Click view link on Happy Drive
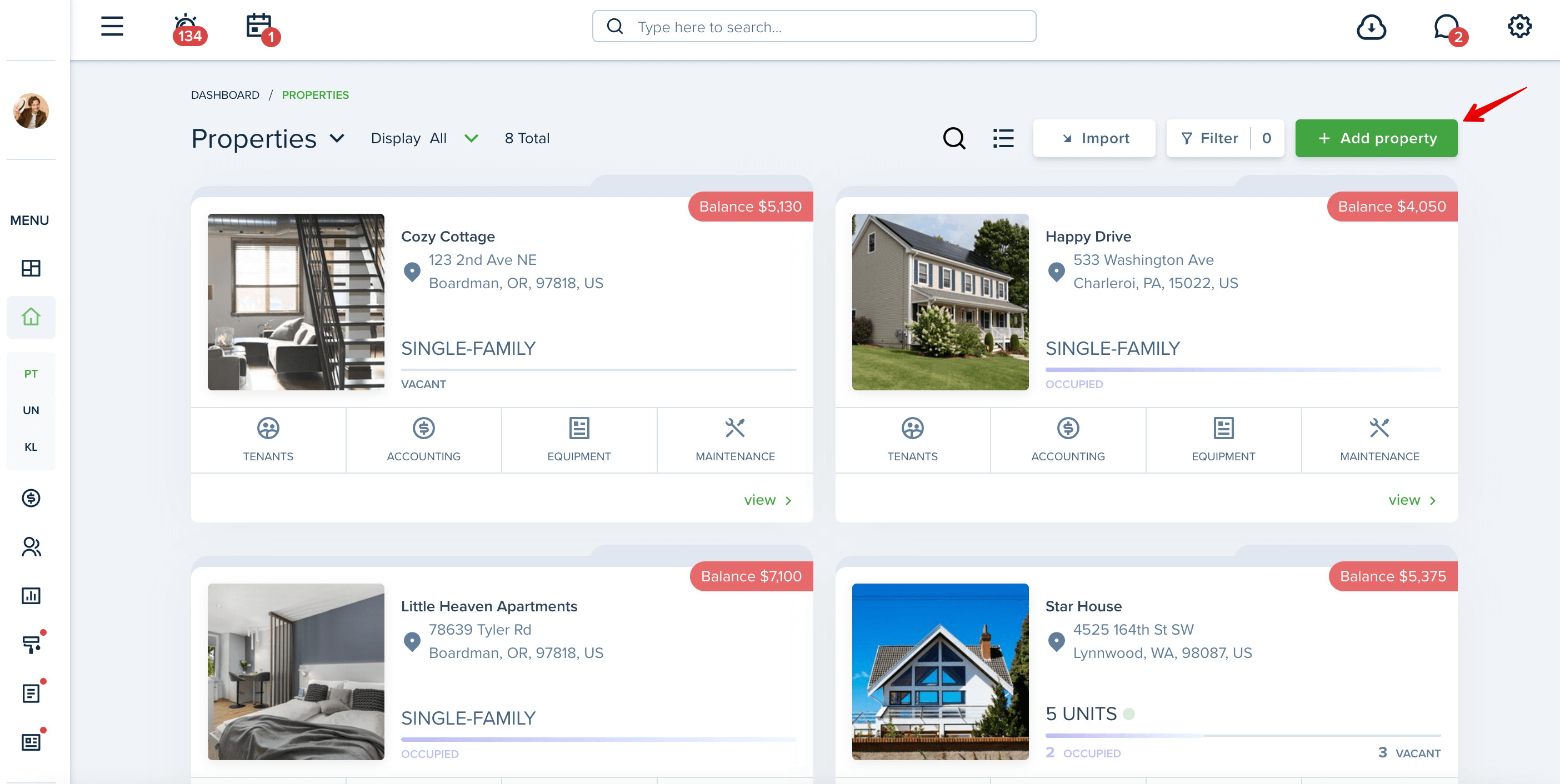 [1412, 500]
